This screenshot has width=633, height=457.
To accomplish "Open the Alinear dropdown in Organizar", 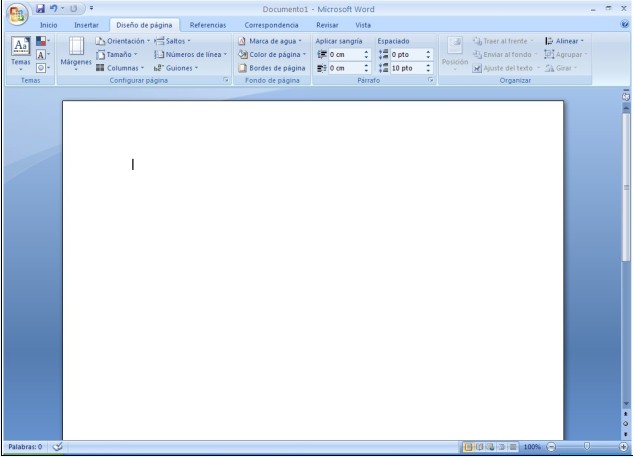I will tap(565, 41).
